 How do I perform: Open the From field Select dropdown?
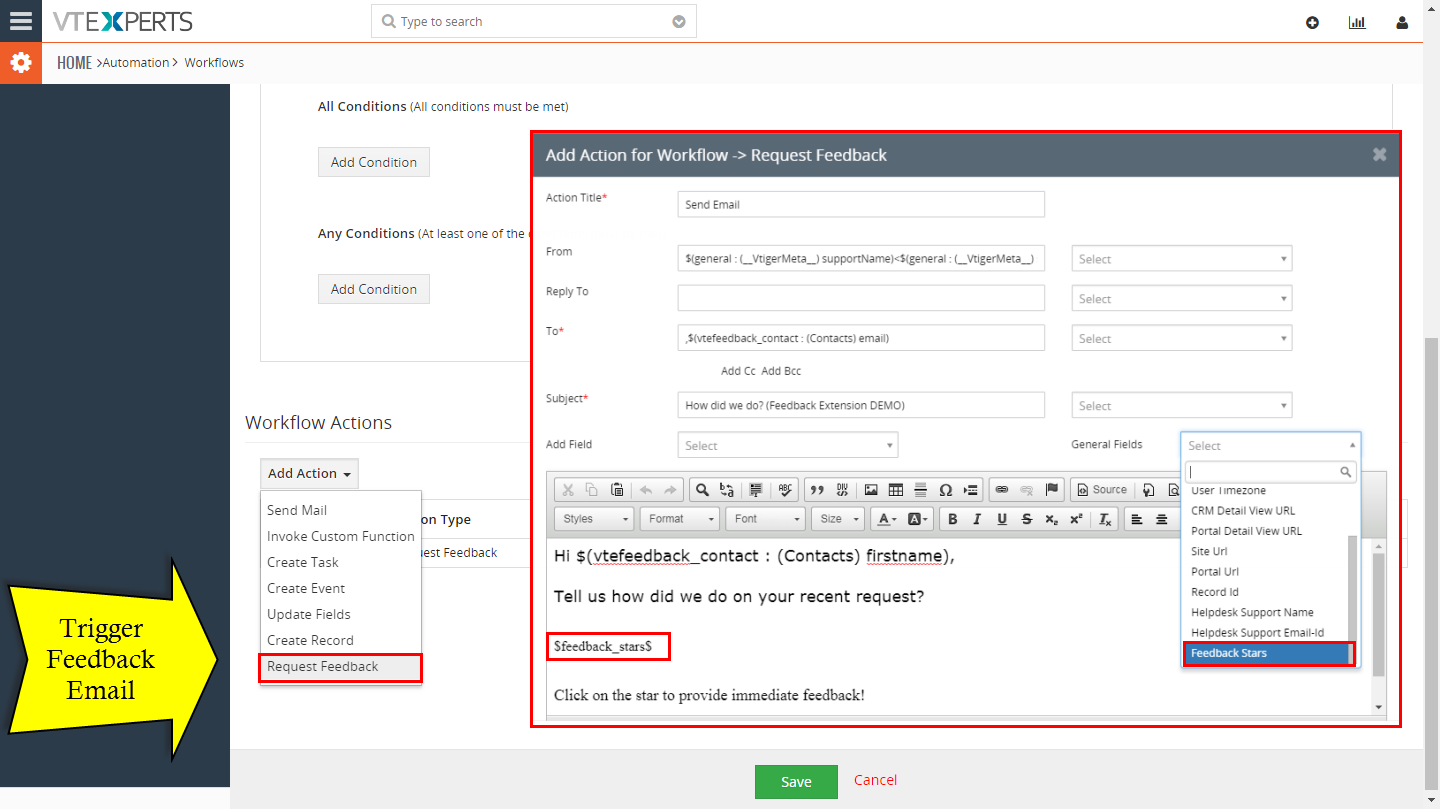click(x=1182, y=259)
